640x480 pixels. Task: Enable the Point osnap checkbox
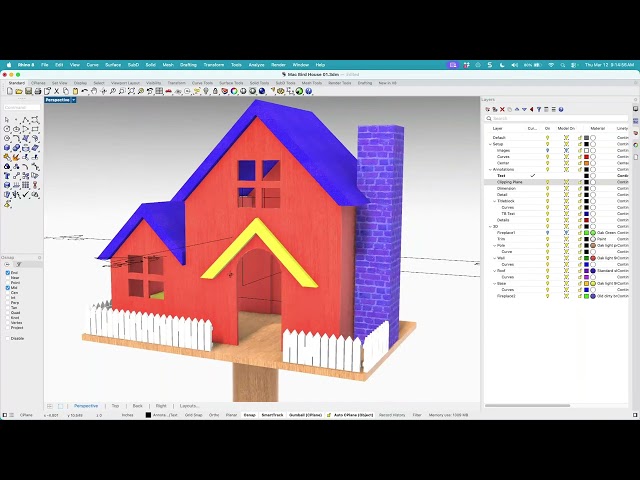(8, 282)
